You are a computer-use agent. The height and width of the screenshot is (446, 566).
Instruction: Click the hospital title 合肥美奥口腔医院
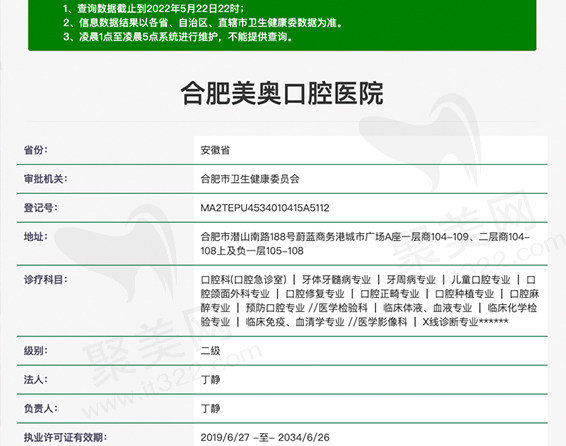point(282,93)
